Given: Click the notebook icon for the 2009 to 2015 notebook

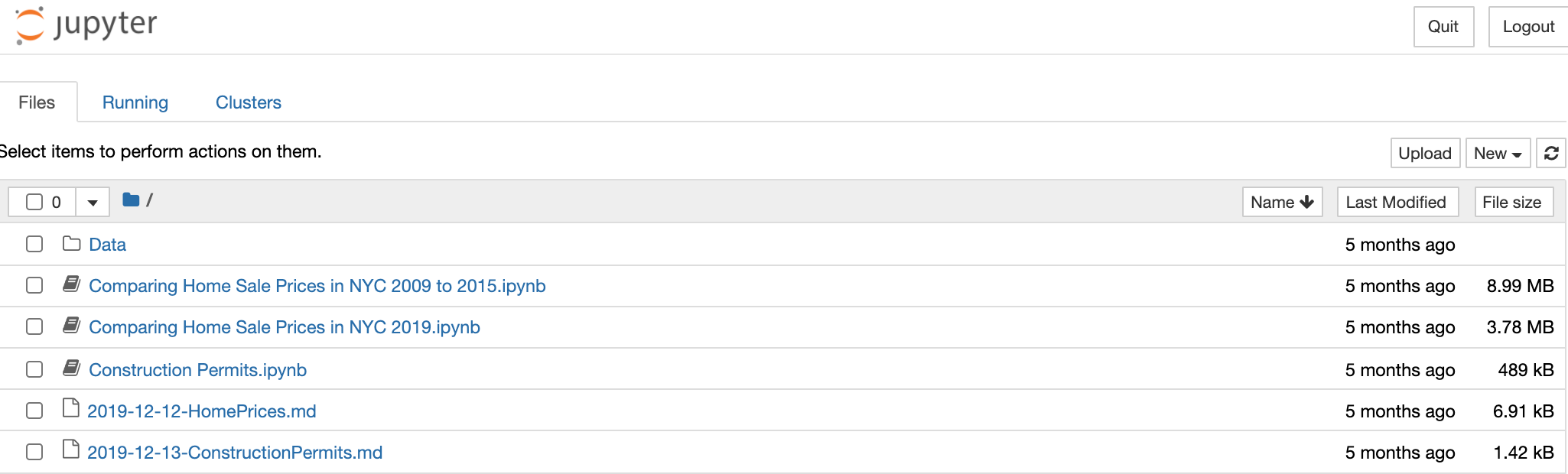Looking at the screenshot, I should [71, 284].
